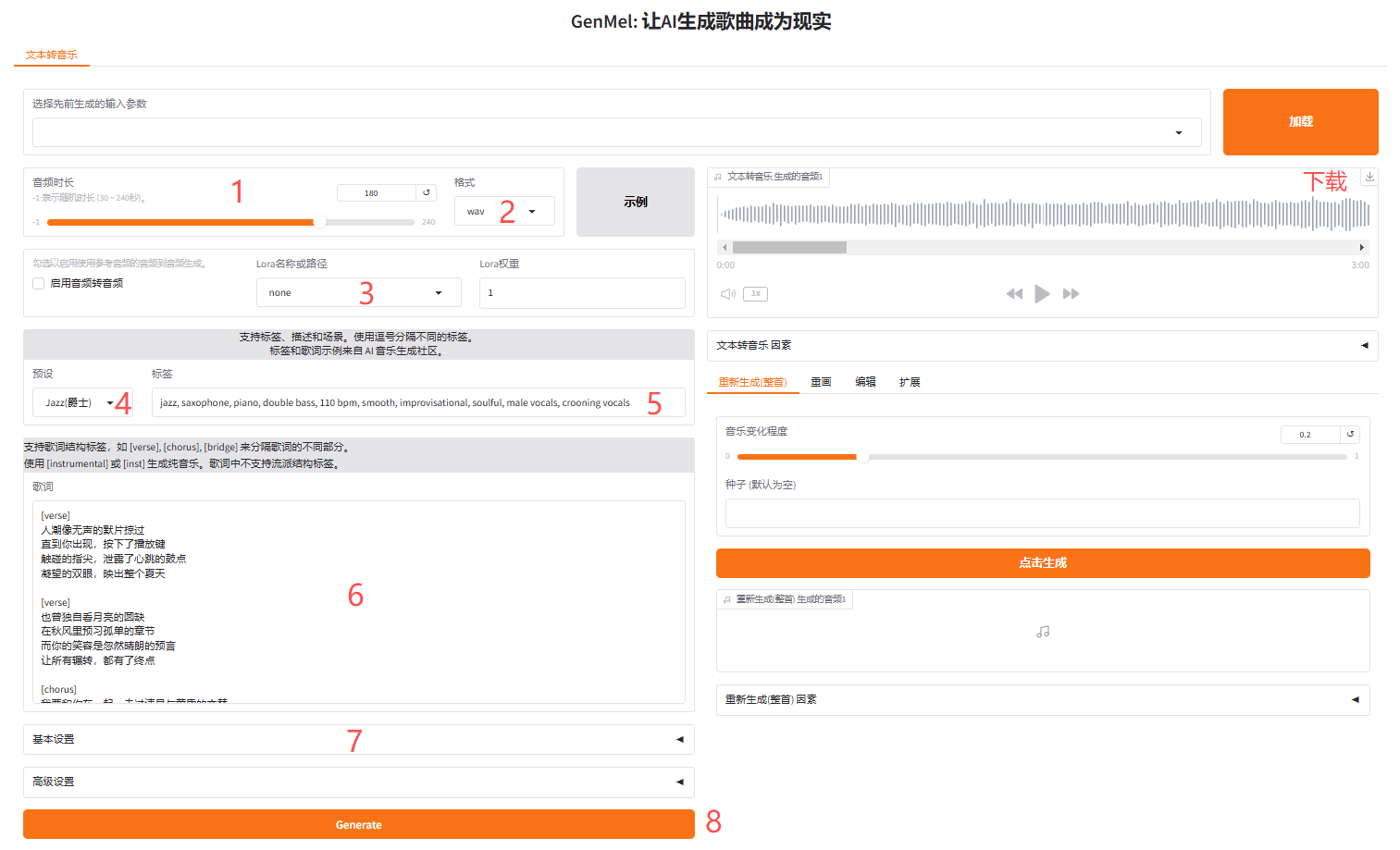
Task: Click the Lora权重 input field
Action: (582, 293)
